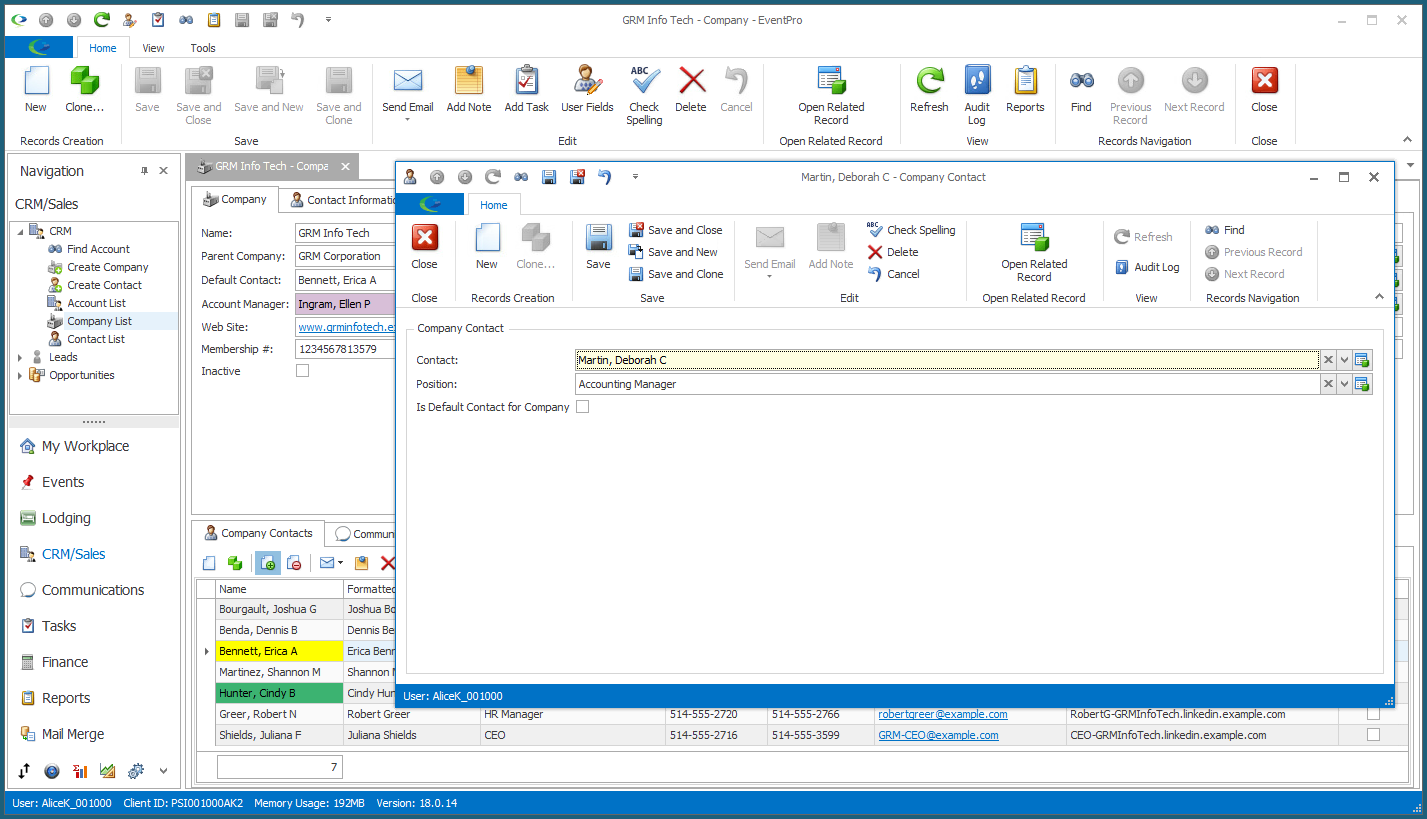Open the record beside the Position field
This screenshot has height=819, width=1427.
point(1362,384)
